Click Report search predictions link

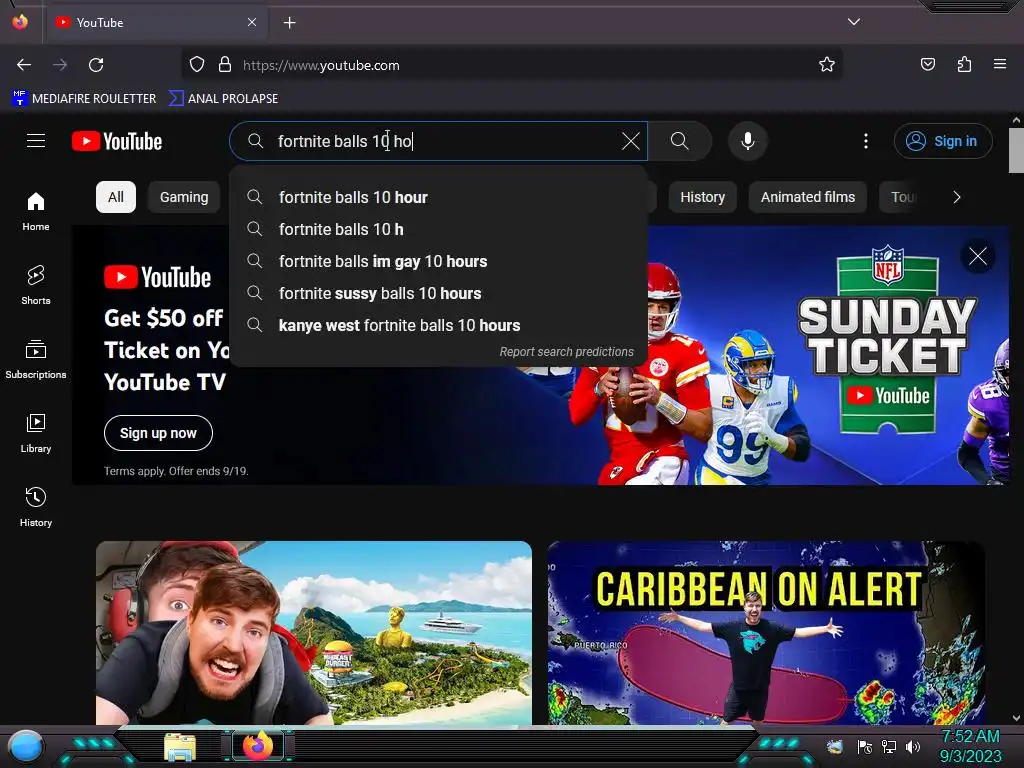pos(566,351)
